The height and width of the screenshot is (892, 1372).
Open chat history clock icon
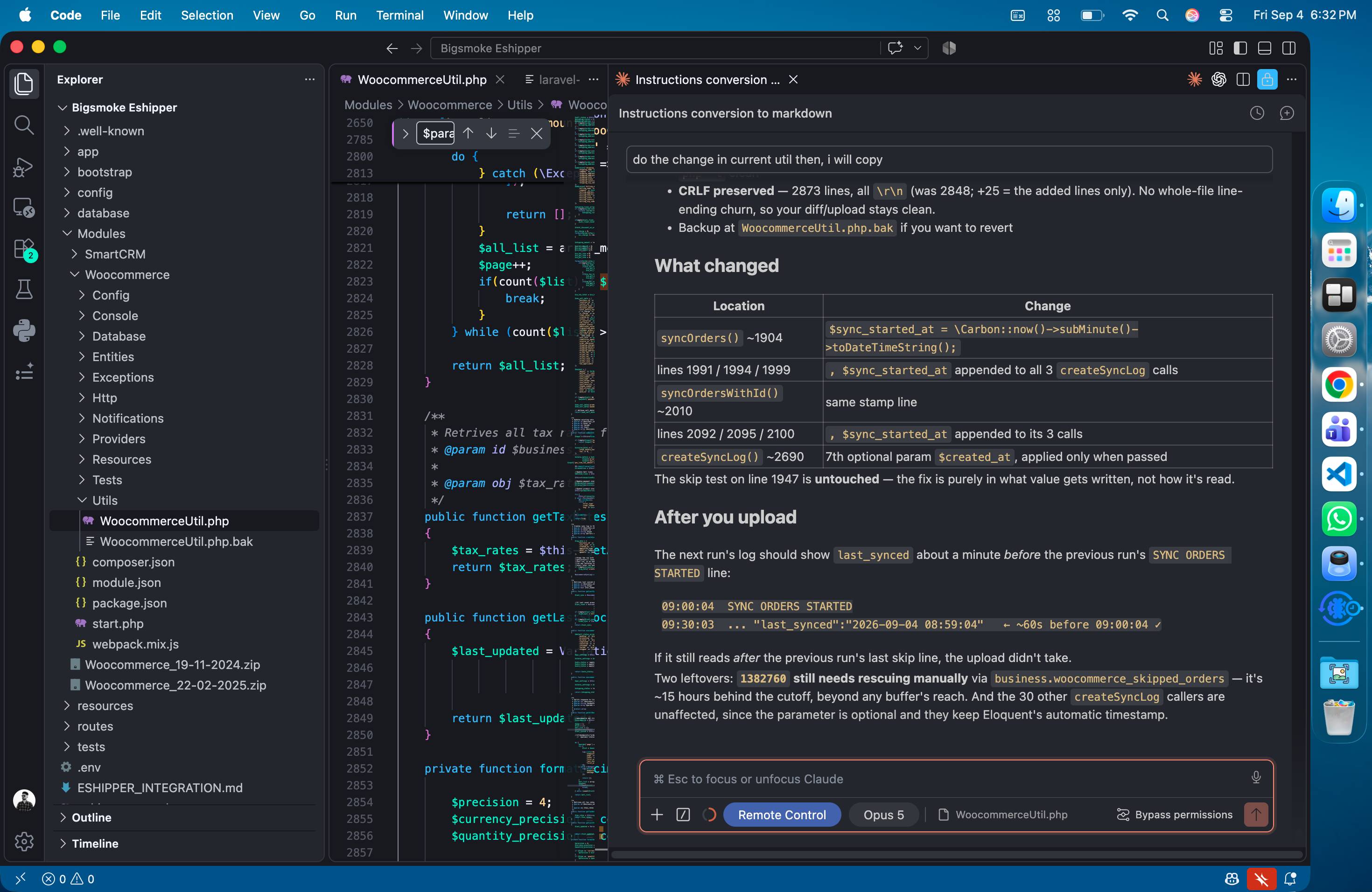pos(1257,113)
